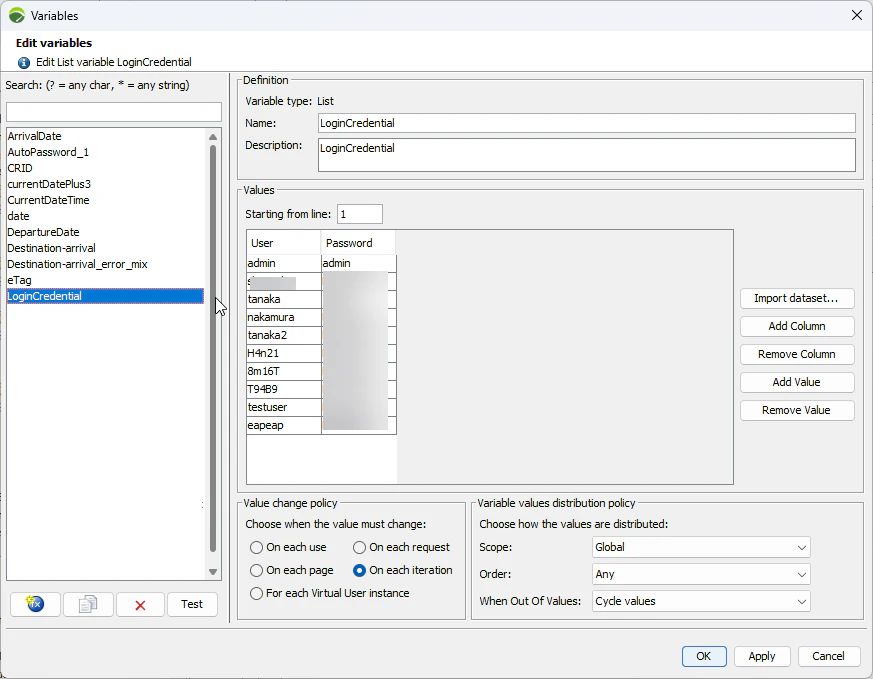Click the red X delete variable button
The image size is (873, 679).
(140, 605)
